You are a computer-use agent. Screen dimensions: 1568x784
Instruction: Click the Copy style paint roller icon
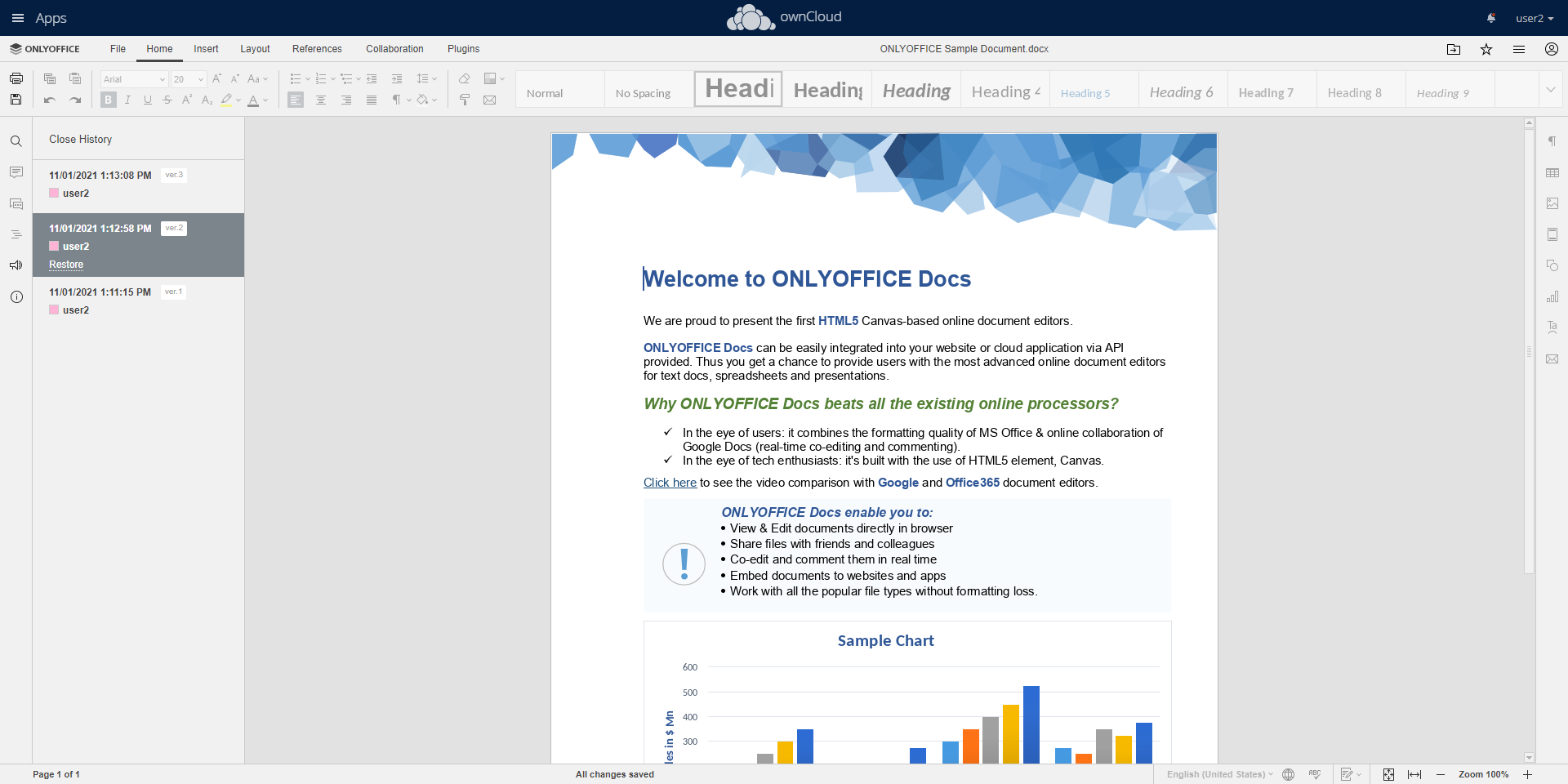tap(464, 100)
